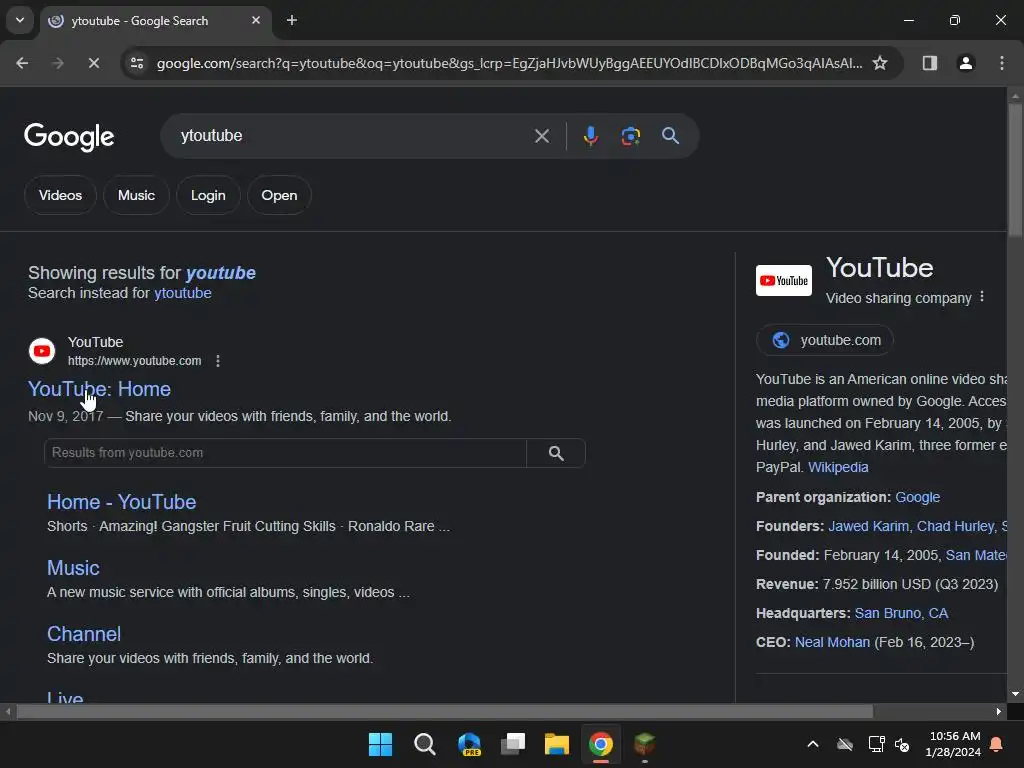Open Music sitelink
This screenshot has width=1024, height=768.
(73, 568)
